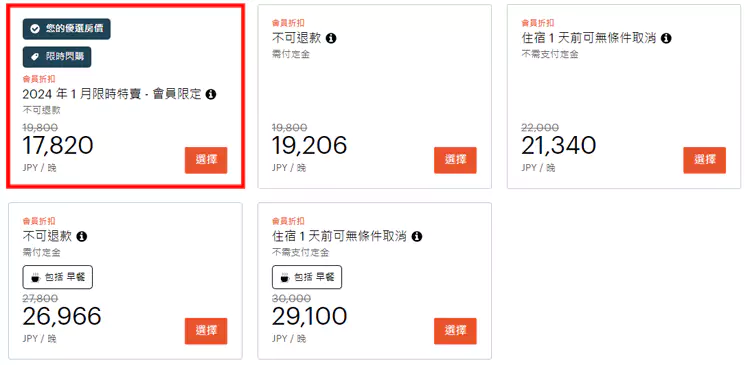Select the 17,820 JPY rate
750x365 pixels.
pos(206,160)
